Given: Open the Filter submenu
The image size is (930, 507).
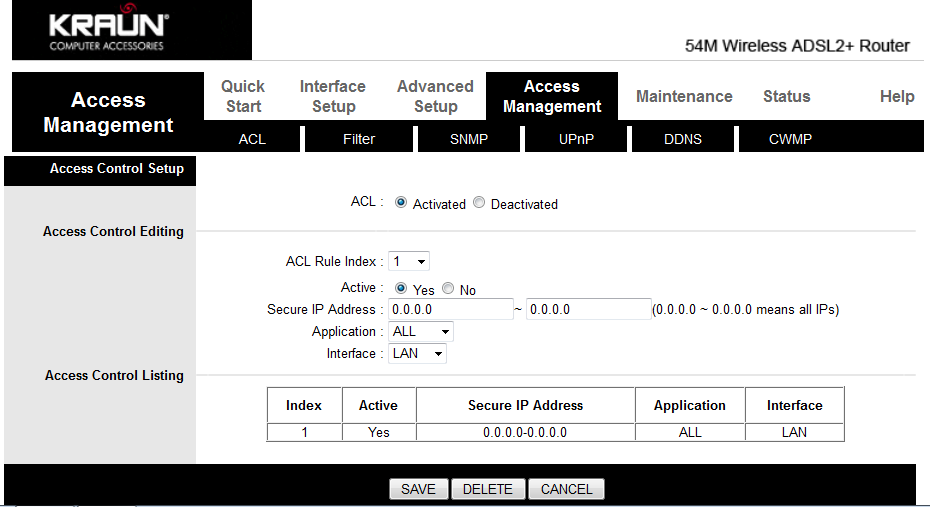Looking at the screenshot, I should 359,139.
